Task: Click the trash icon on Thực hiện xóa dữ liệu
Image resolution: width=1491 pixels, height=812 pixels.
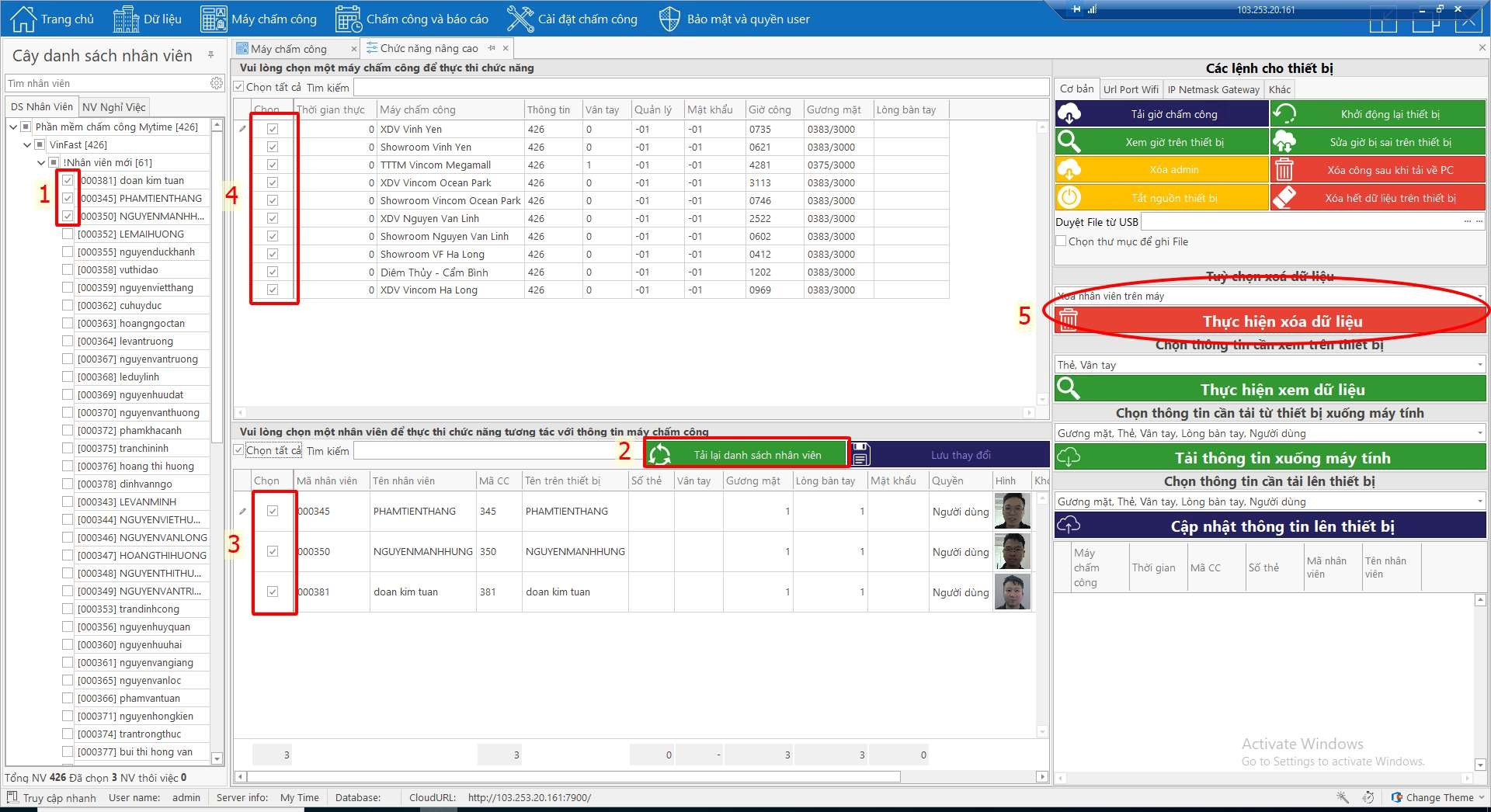Action: (1069, 321)
